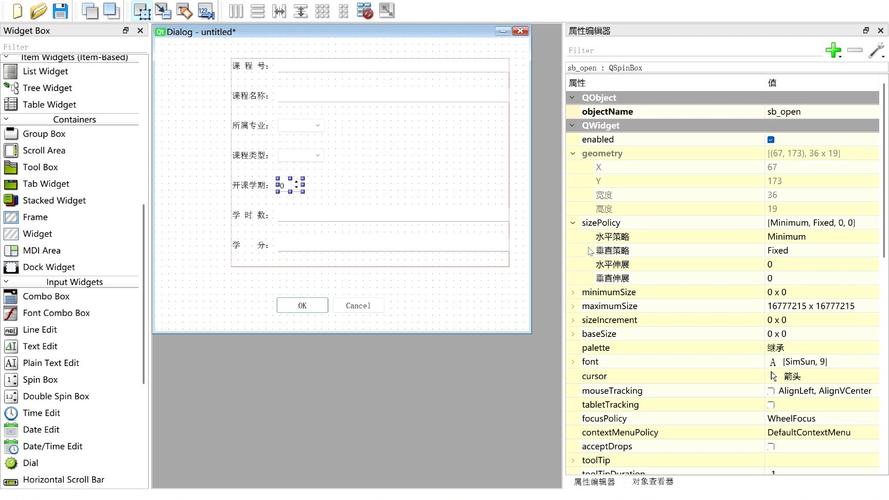Image resolution: width=889 pixels, height=500 pixels.
Task: Pick the Spin Box widget
Action: pos(40,380)
